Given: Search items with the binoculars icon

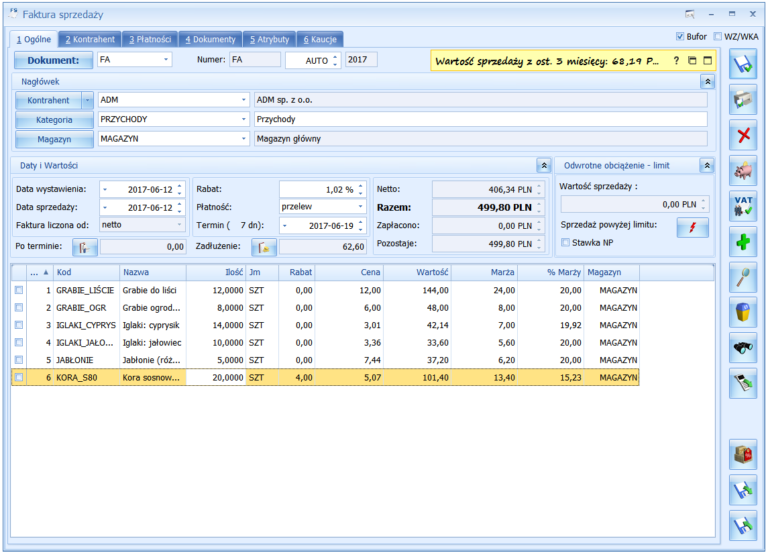Looking at the screenshot, I should tap(743, 348).
